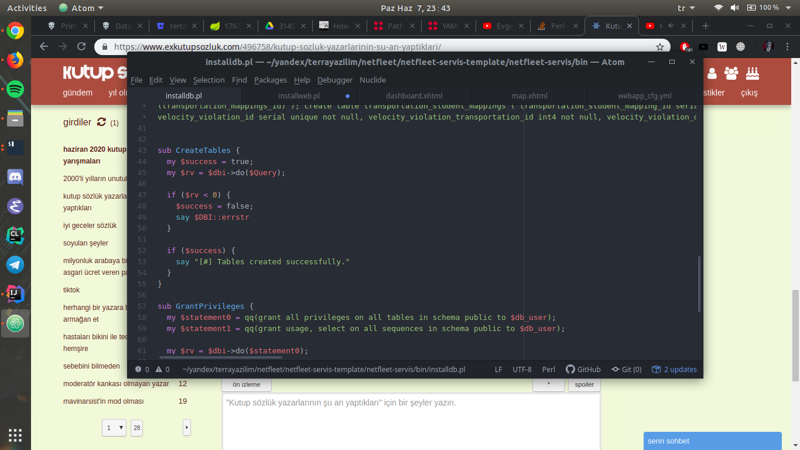Click the spoiler button
The height and width of the screenshot is (450, 800).
pyautogui.click(x=584, y=384)
